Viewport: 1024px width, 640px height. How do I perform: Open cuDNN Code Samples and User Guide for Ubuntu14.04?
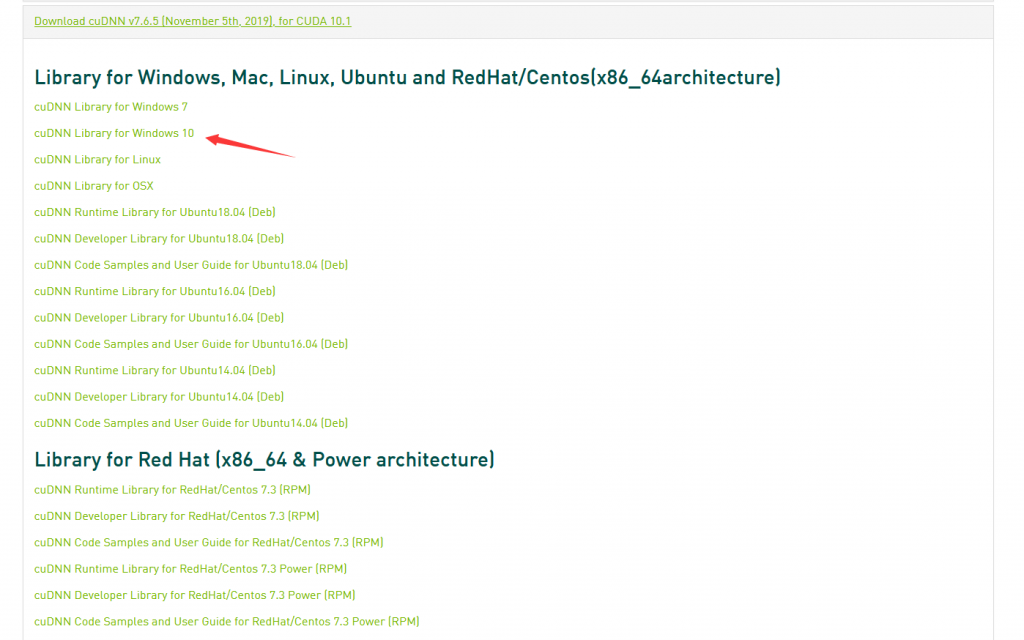191,423
